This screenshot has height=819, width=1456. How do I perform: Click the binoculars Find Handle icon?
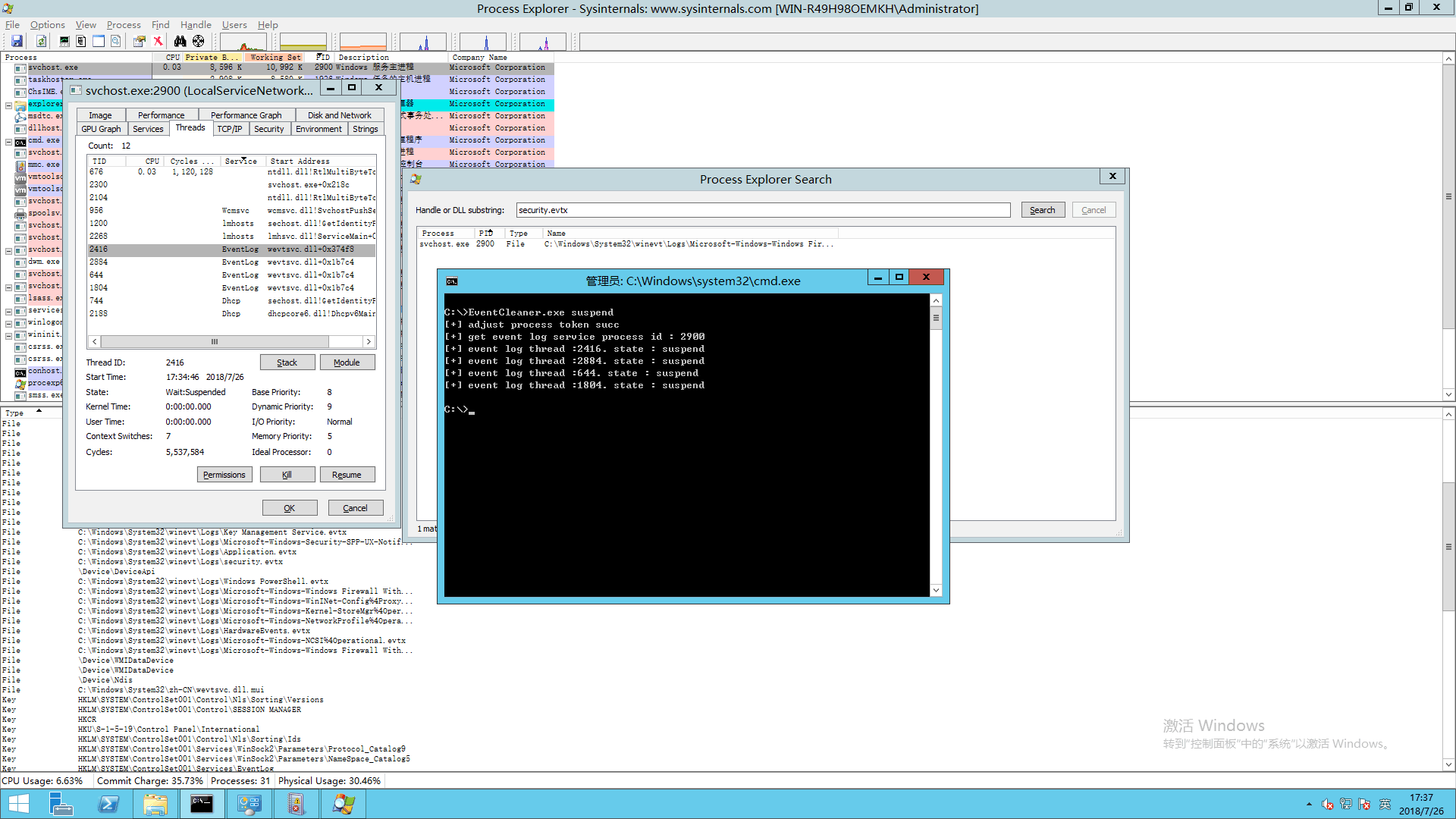[x=180, y=41]
